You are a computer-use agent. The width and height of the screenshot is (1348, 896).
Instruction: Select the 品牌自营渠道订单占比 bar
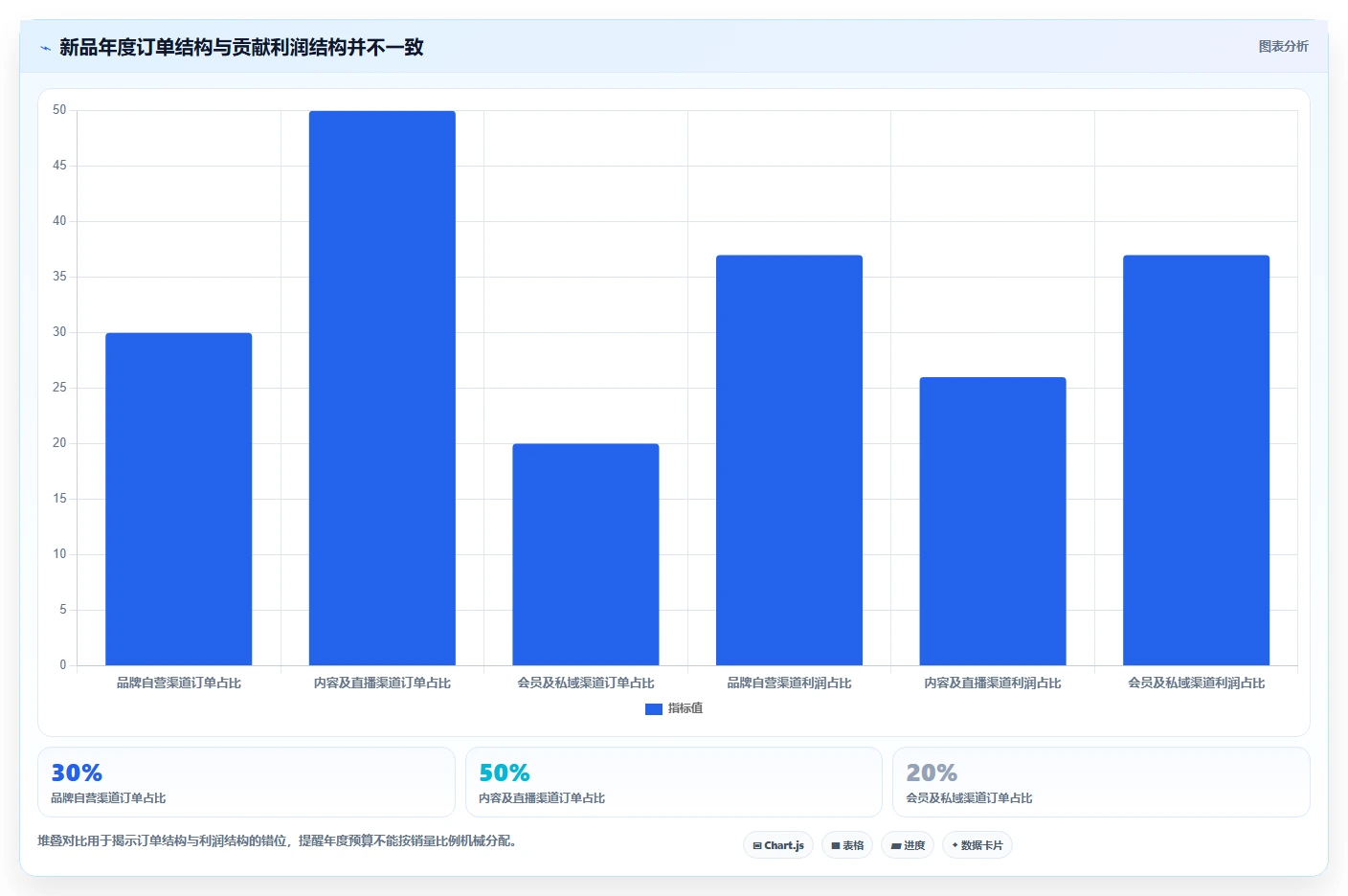(179, 499)
